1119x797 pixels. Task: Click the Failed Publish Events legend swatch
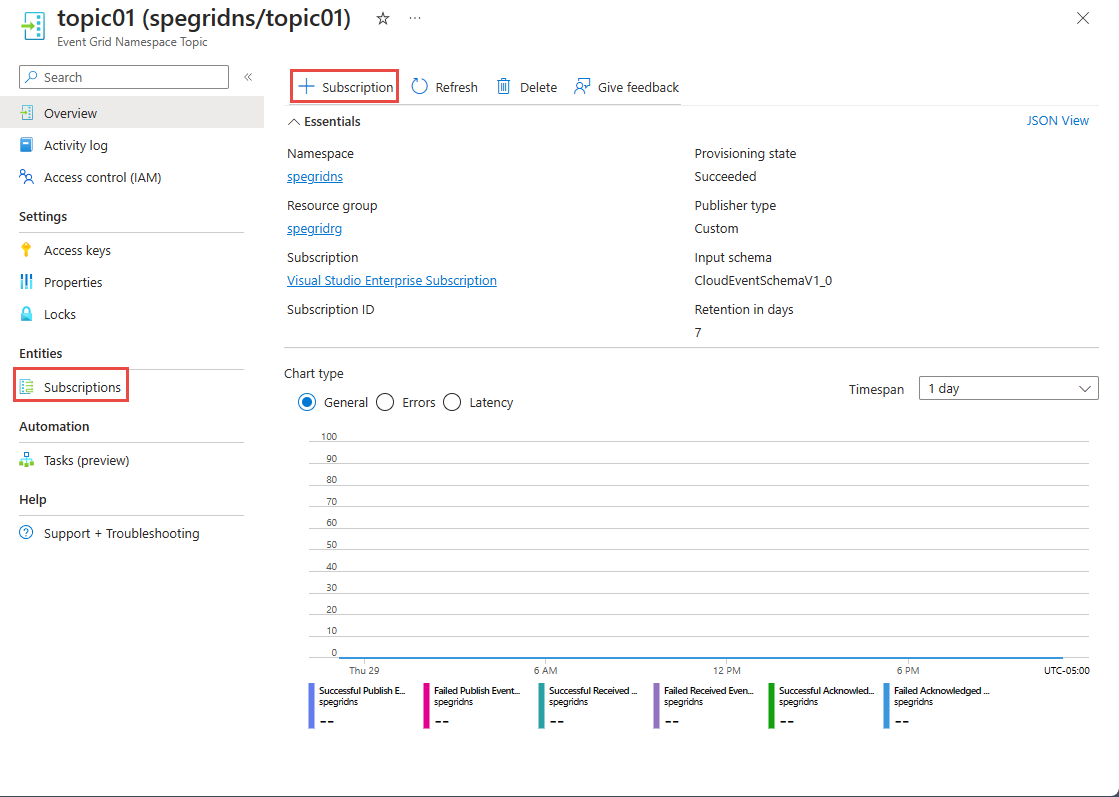[x=426, y=706]
